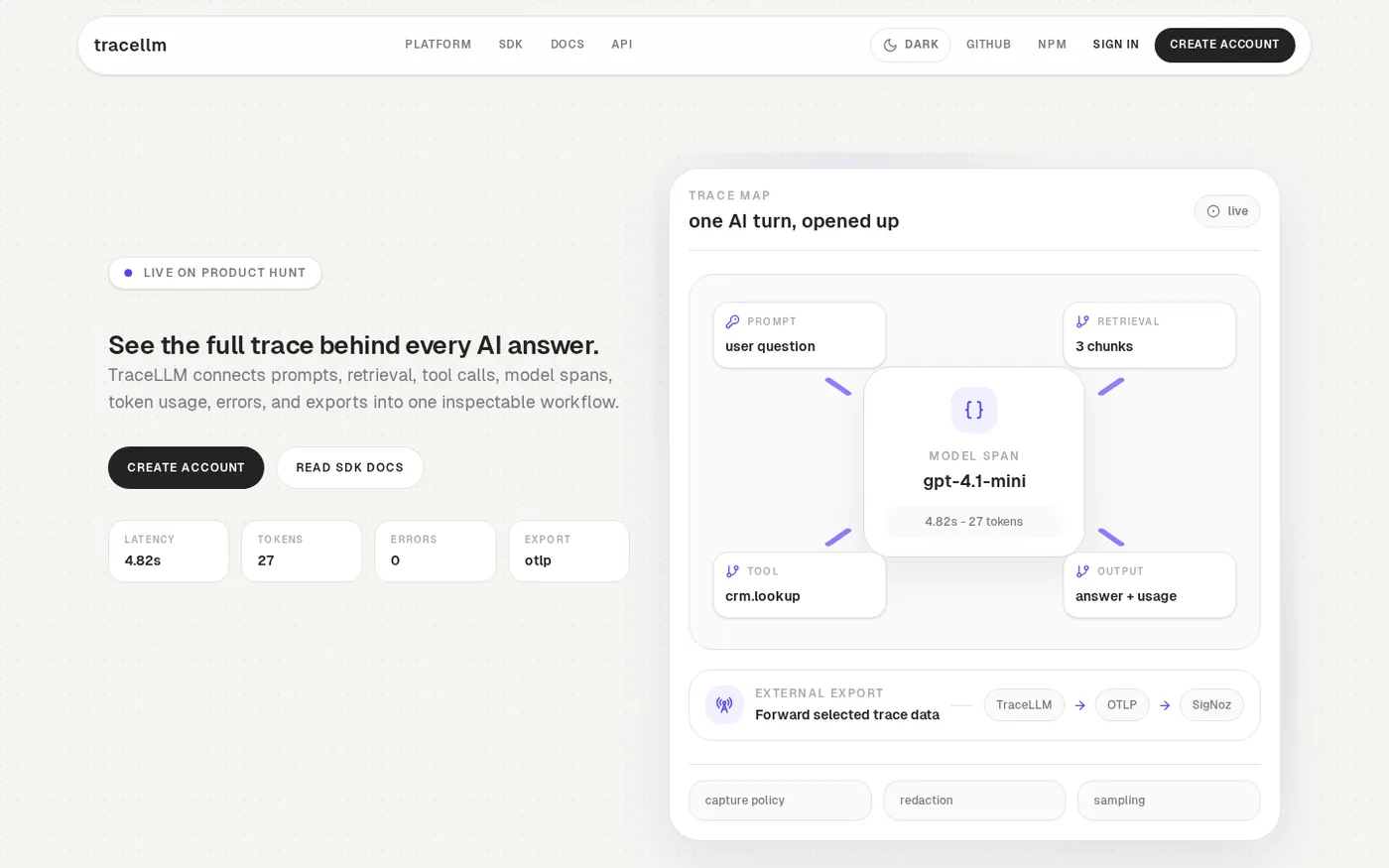Open the redaction option
Image resolution: width=1389 pixels, height=868 pixels.
coord(974,801)
